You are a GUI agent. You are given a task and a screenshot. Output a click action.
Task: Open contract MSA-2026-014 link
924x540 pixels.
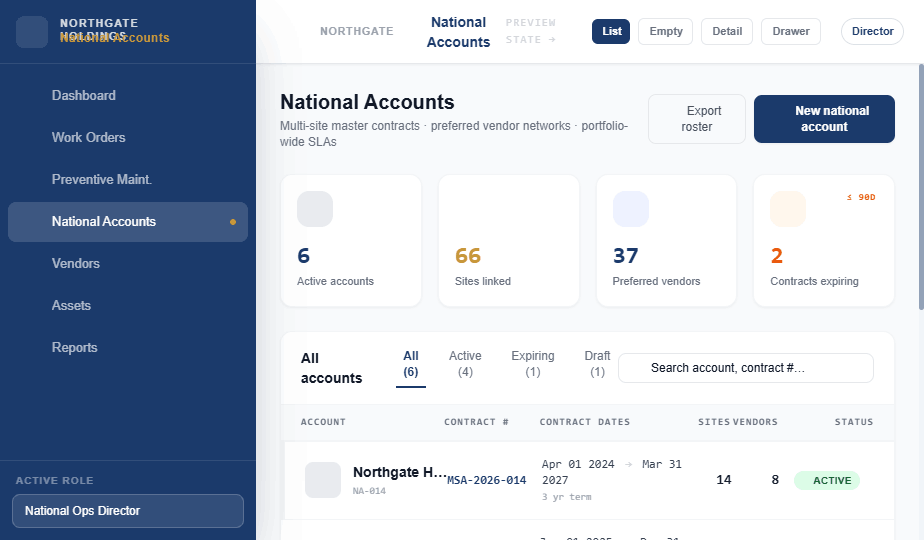pos(487,480)
